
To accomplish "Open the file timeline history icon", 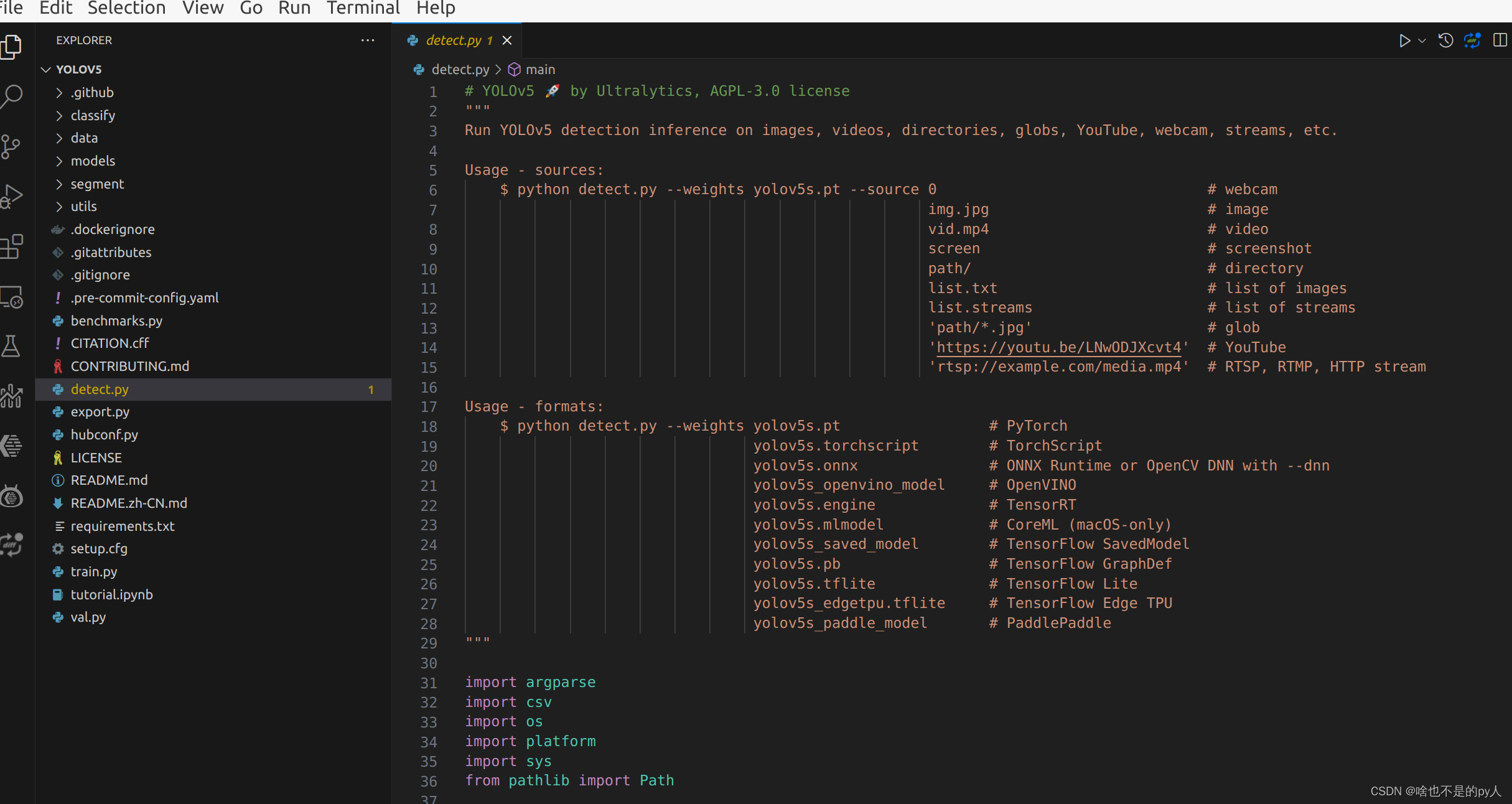I will [x=1445, y=40].
